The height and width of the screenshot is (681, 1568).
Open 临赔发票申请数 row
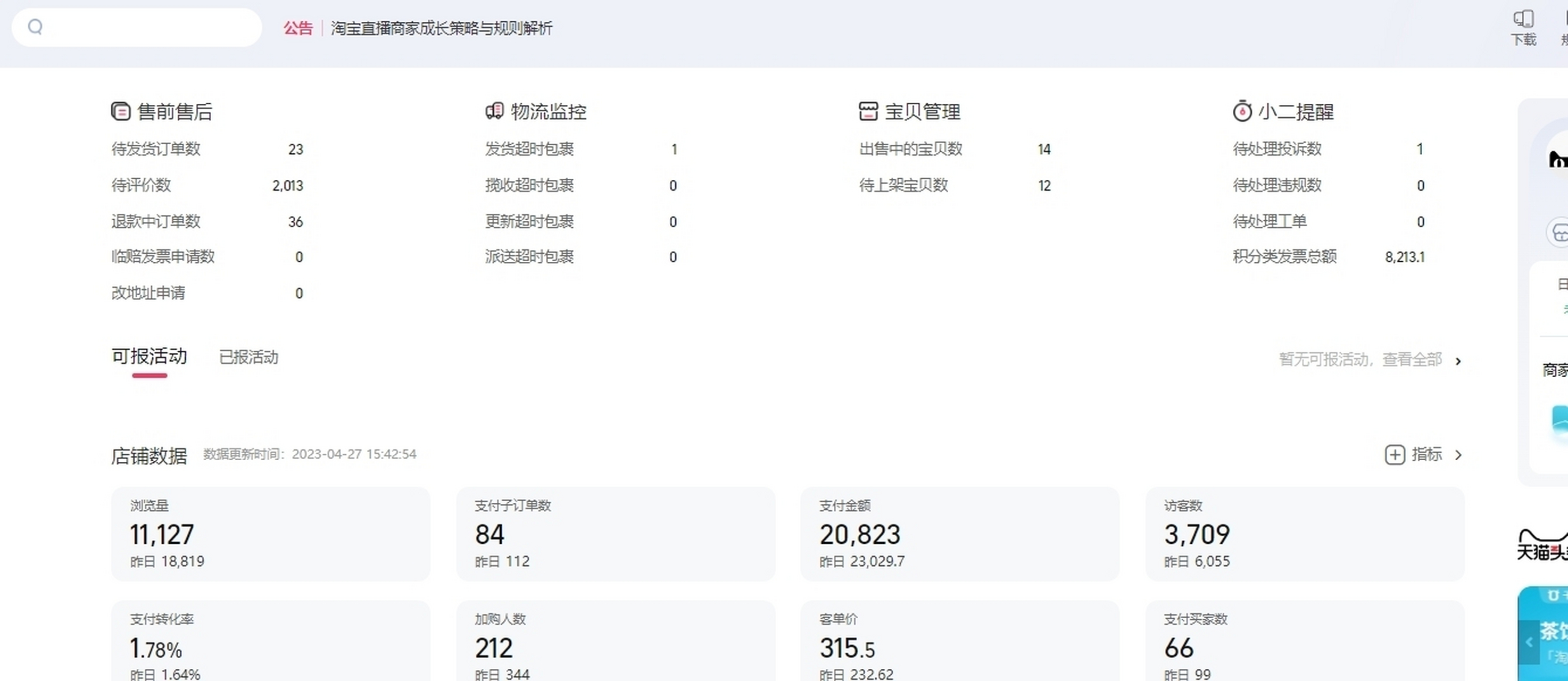point(207,257)
